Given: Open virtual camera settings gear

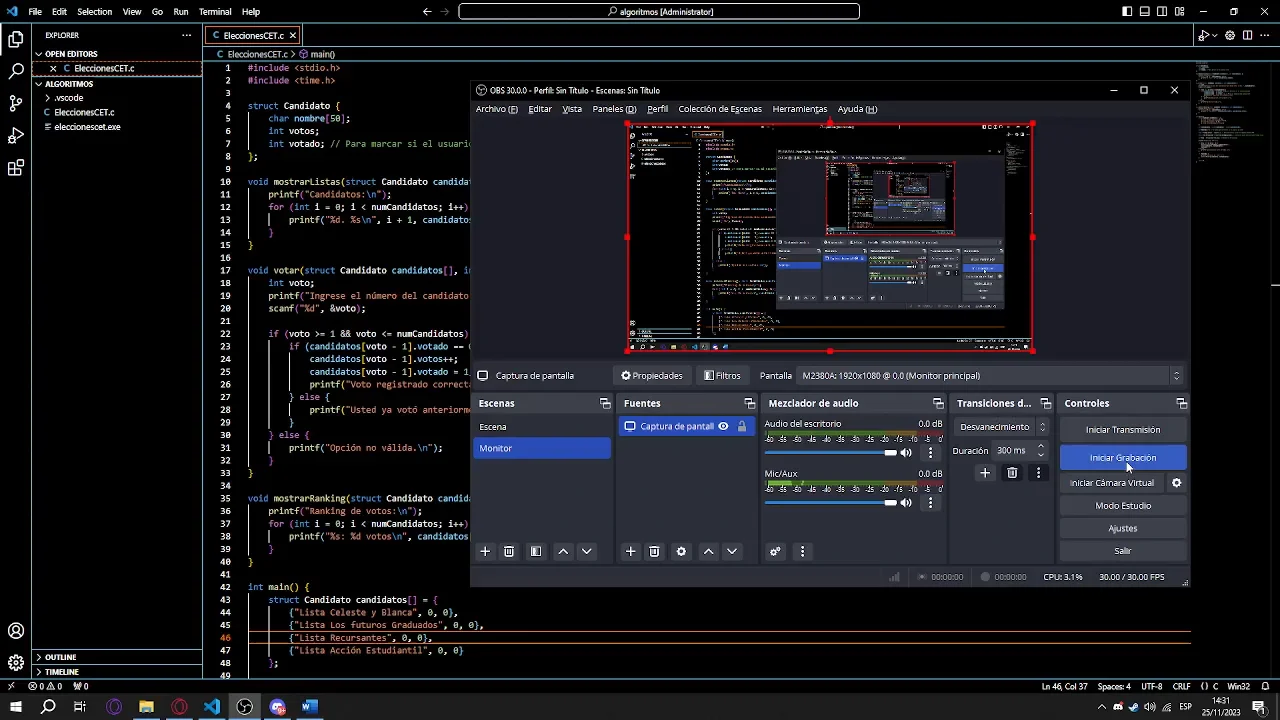Looking at the screenshot, I should [1176, 483].
